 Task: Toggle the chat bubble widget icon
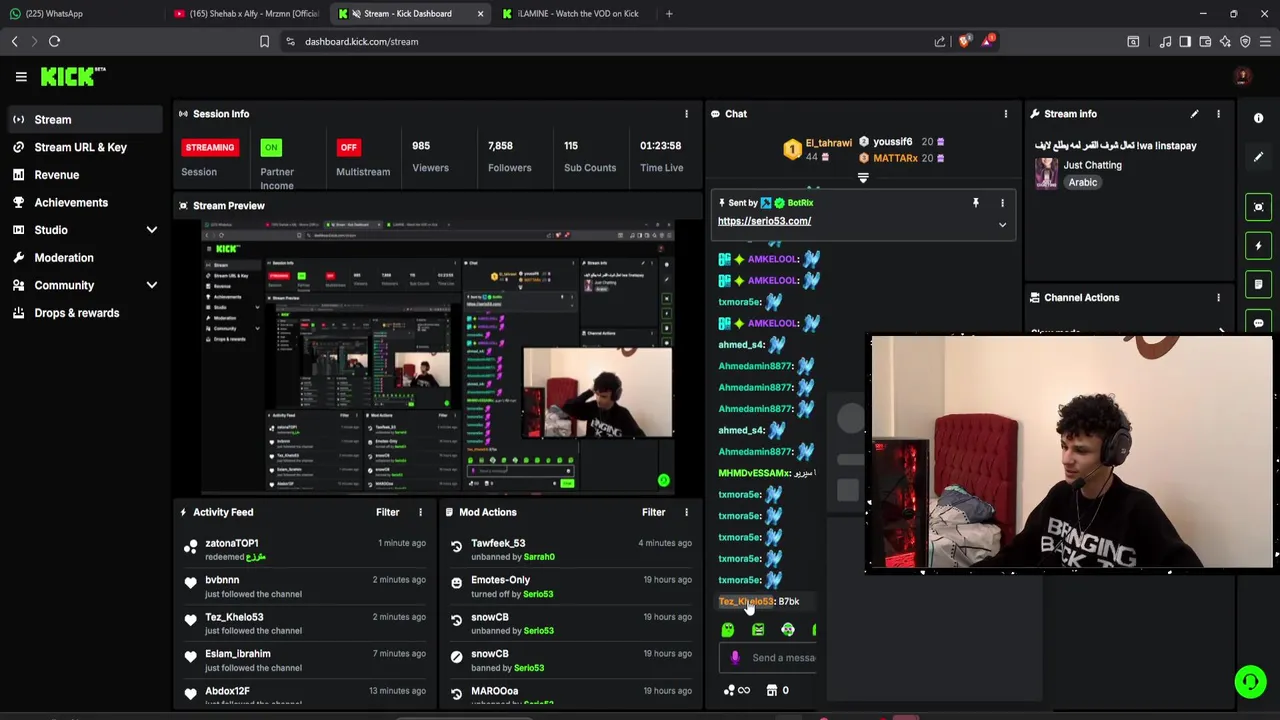[1258, 323]
